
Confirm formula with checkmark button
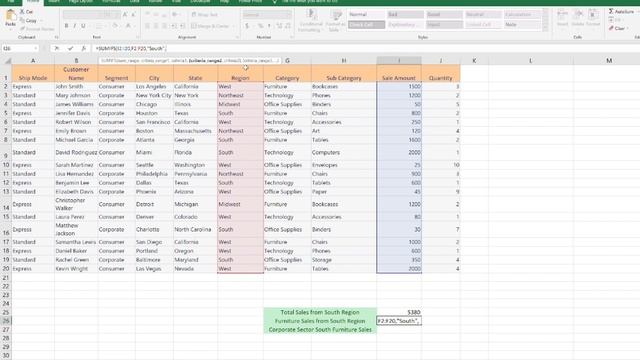tap(70, 48)
